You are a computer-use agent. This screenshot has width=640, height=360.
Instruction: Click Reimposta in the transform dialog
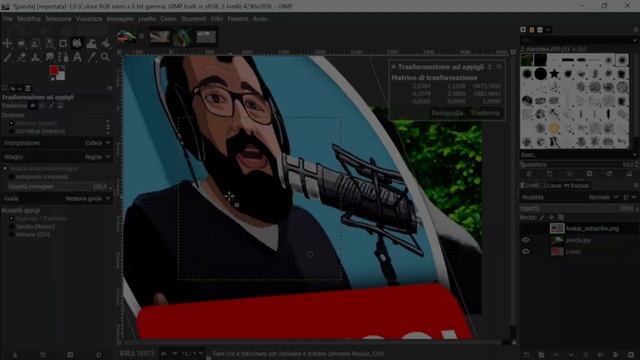(x=447, y=113)
